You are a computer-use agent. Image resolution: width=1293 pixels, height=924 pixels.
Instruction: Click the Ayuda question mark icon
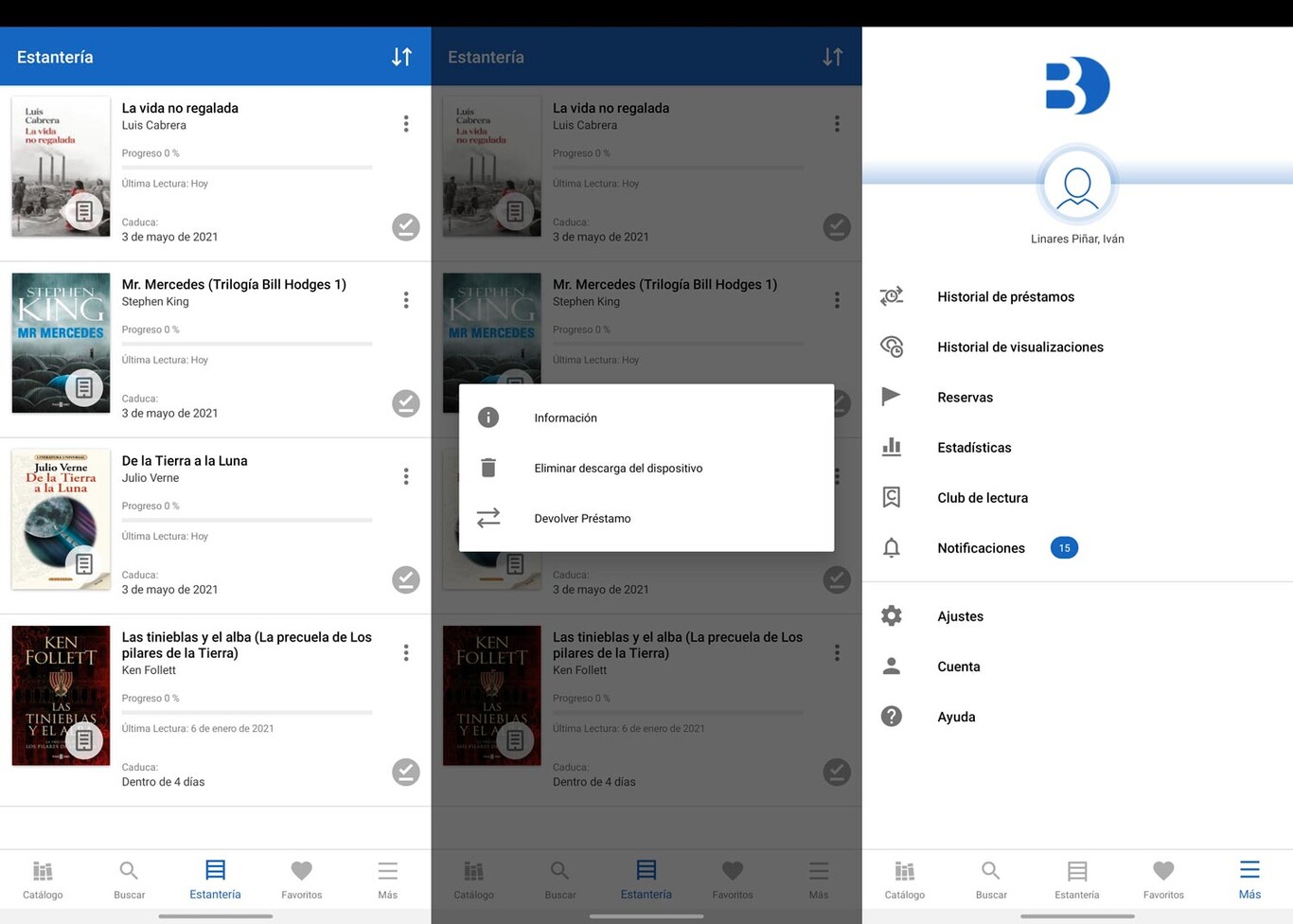pyautogui.click(x=891, y=717)
